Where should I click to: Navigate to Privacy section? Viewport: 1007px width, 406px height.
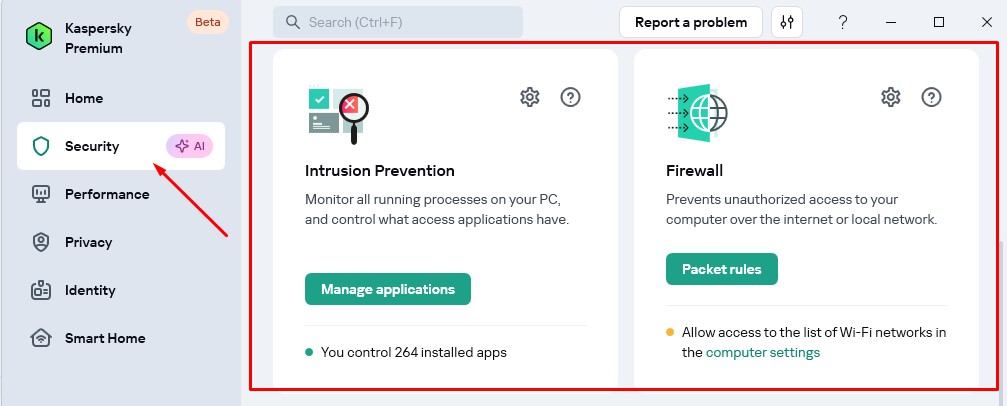pos(88,242)
